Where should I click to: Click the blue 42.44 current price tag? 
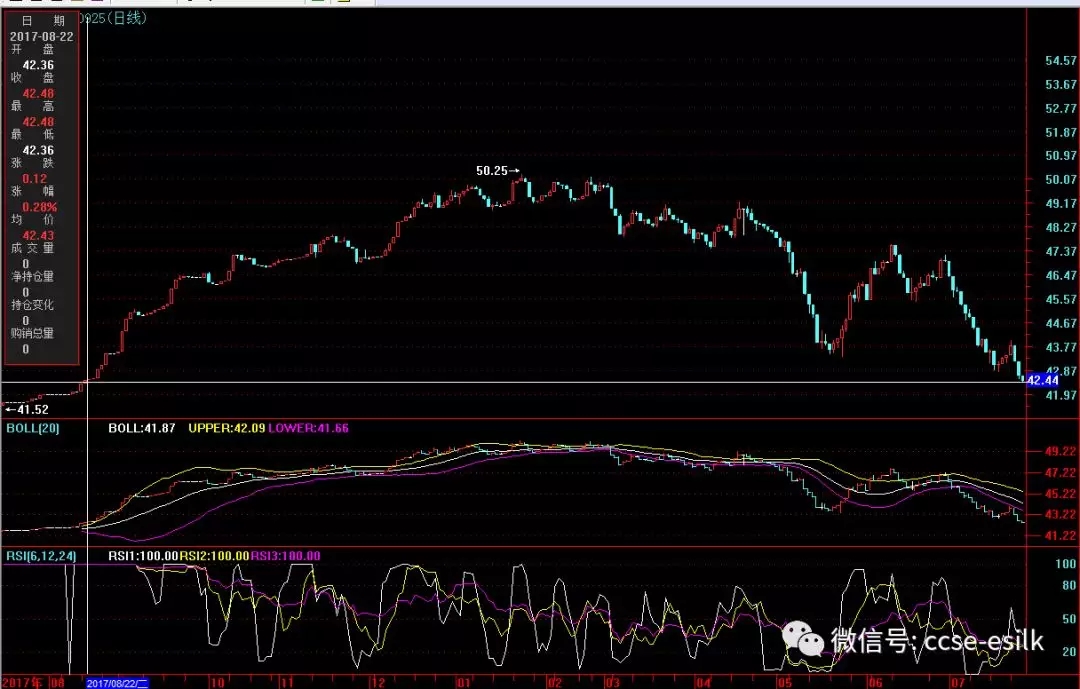[x=1042, y=381]
